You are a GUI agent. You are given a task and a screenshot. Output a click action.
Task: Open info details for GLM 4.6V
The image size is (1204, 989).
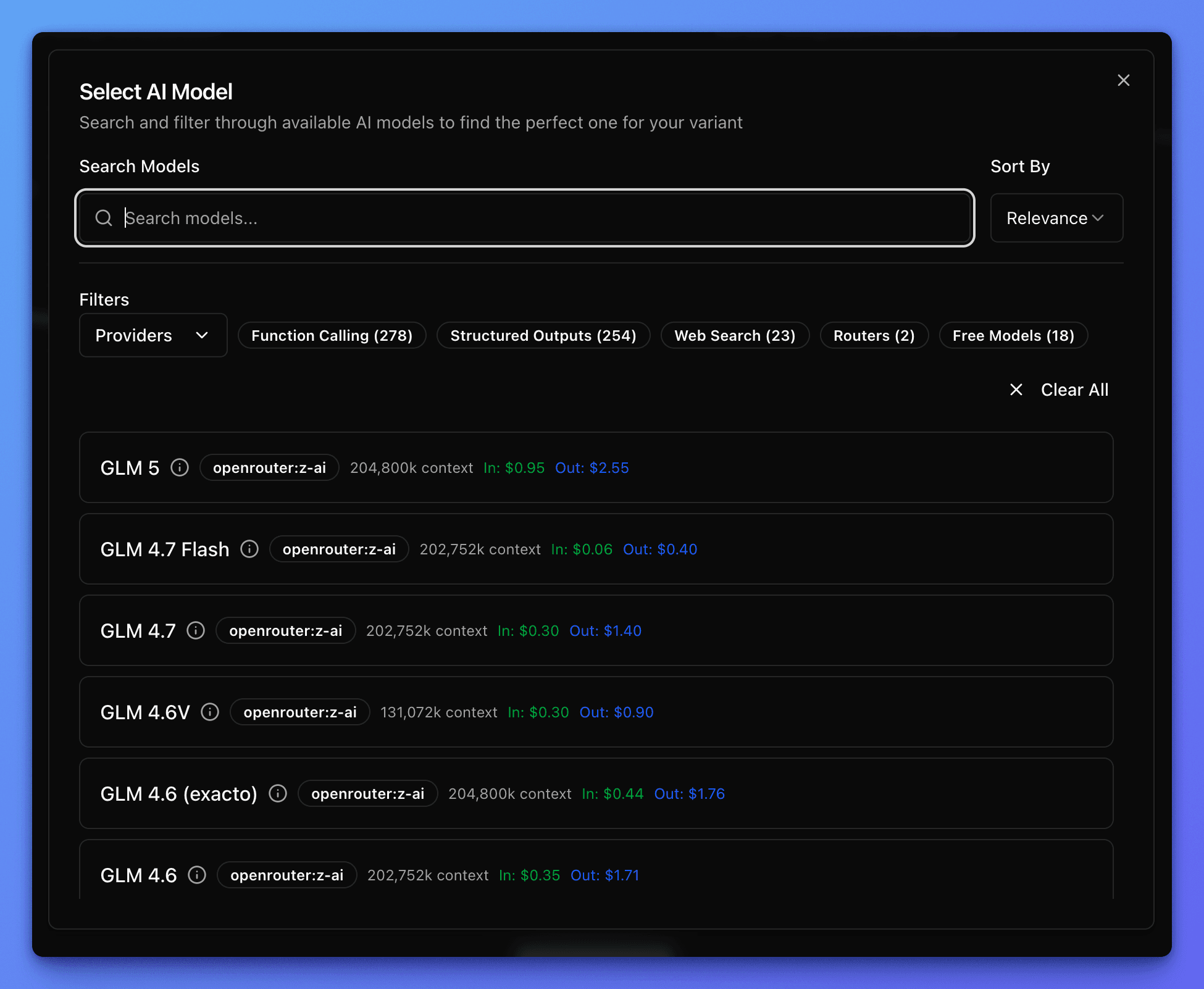pos(209,712)
